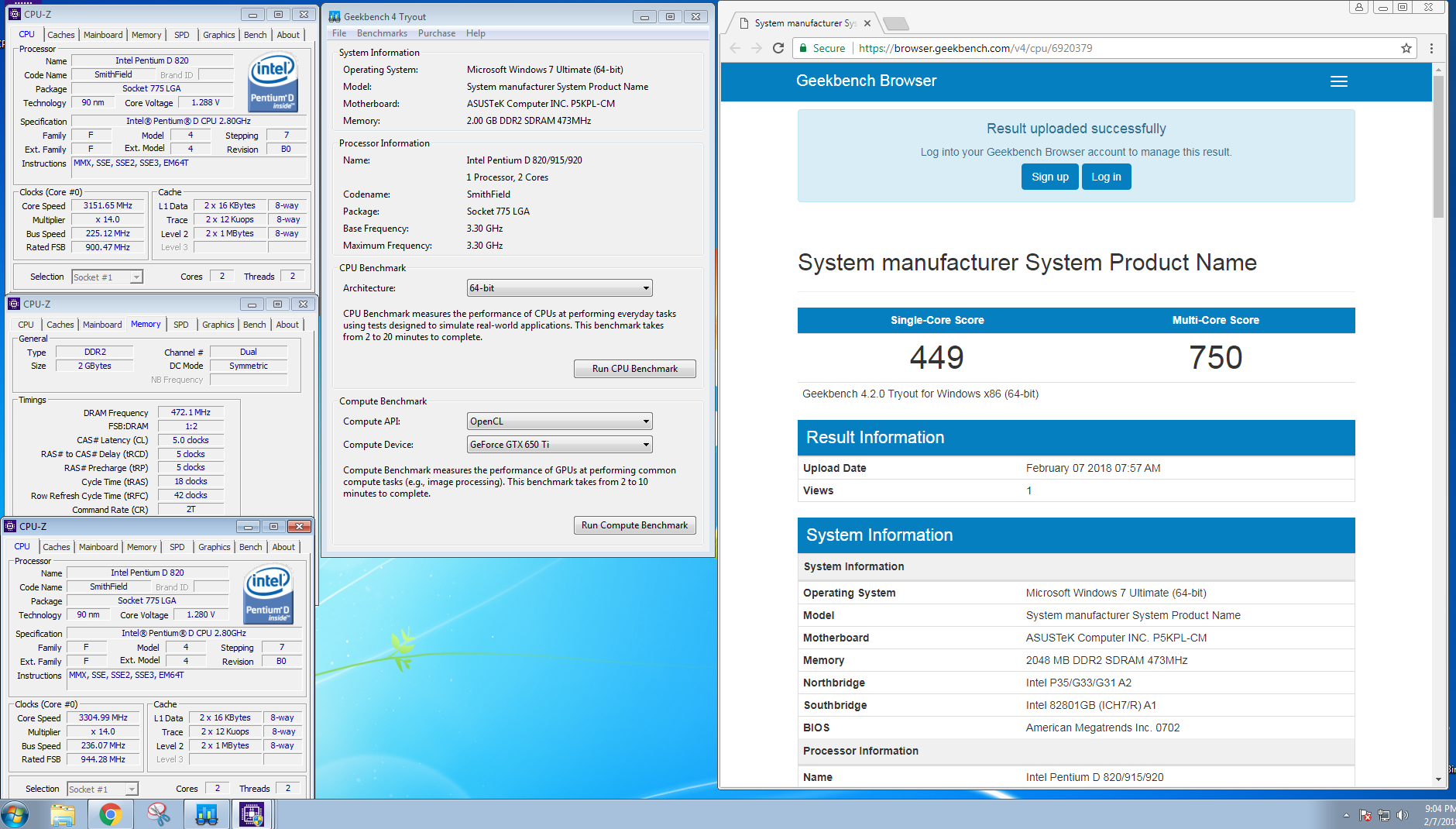Open Geekbench Purchase menu
This screenshot has height=829, width=1456.
437,33
